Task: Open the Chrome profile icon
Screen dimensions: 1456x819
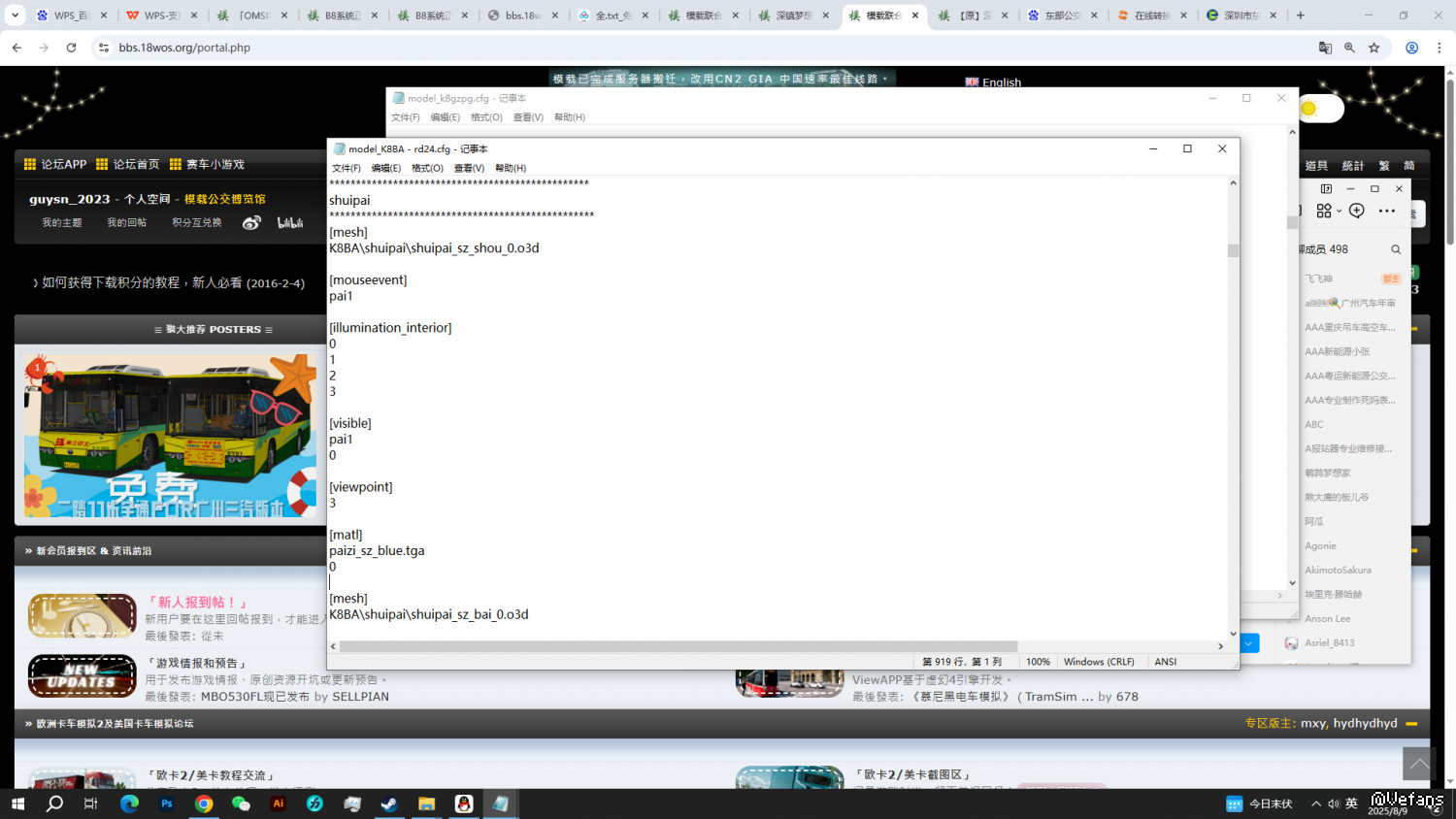Action: (1412, 48)
